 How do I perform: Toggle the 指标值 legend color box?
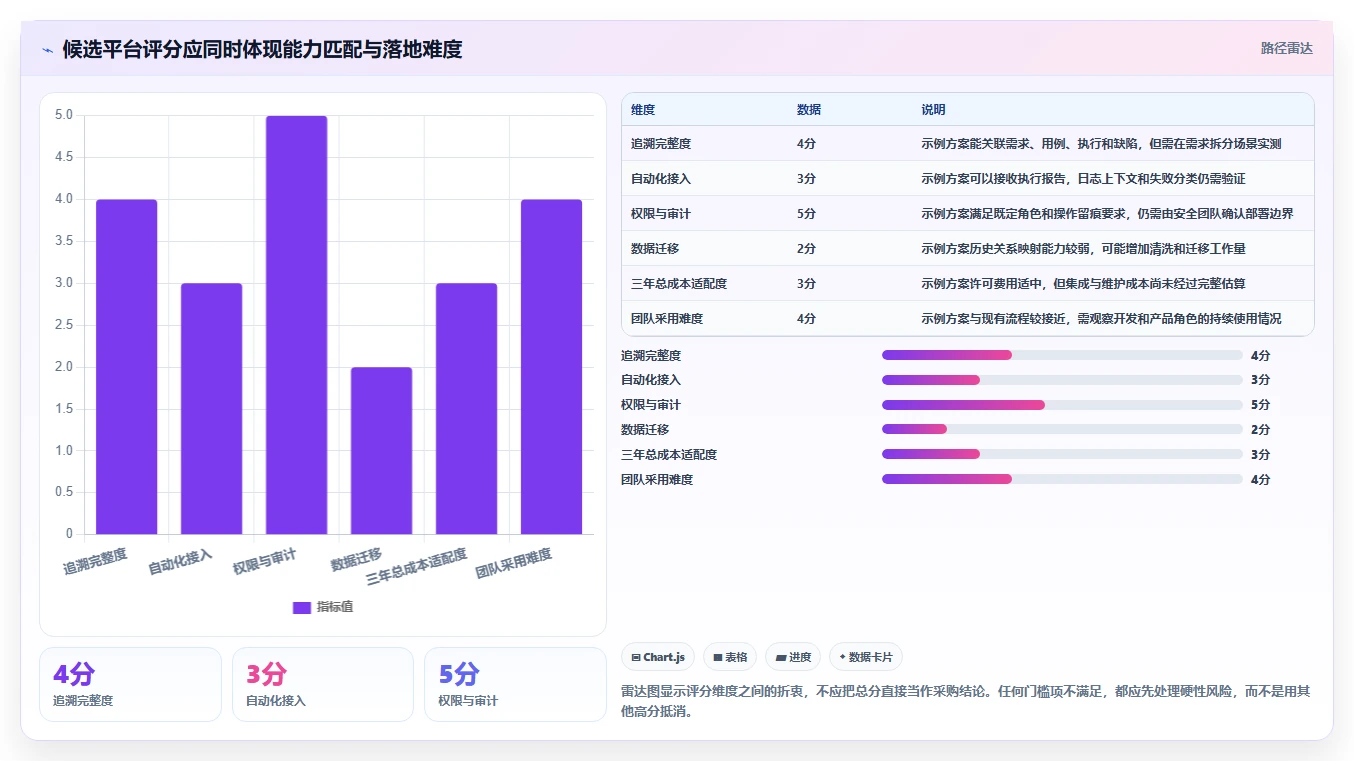[302, 607]
